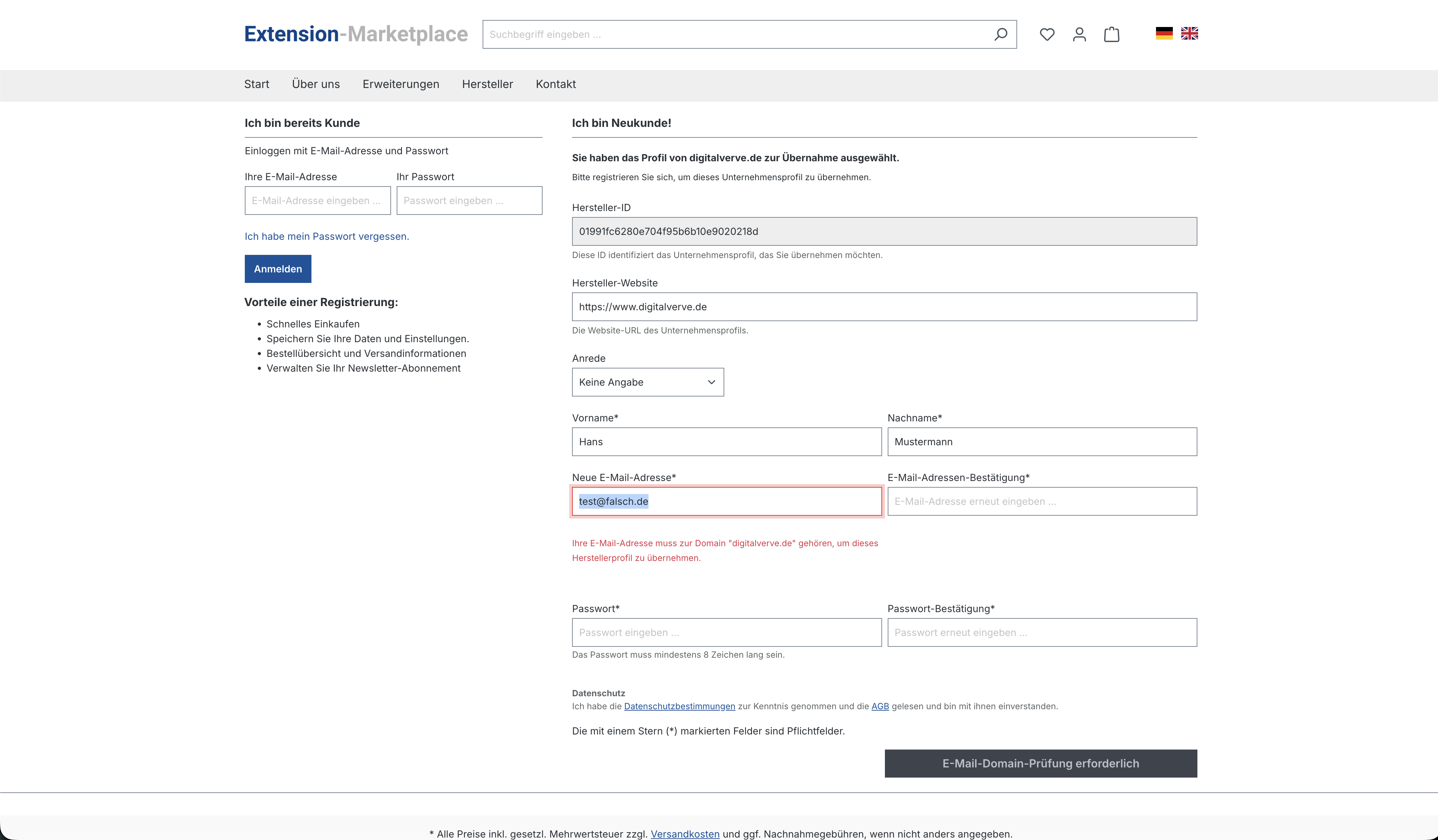This screenshot has width=1438, height=840.
Task: Open the Erweiterungen menu item
Action: click(x=401, y=84)
